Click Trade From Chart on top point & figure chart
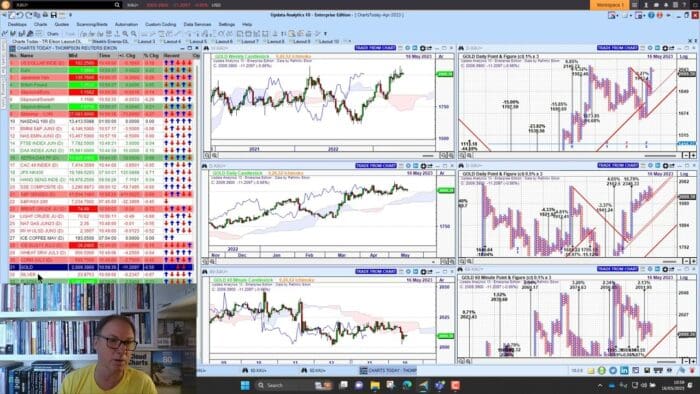 (x=618, y=48)
